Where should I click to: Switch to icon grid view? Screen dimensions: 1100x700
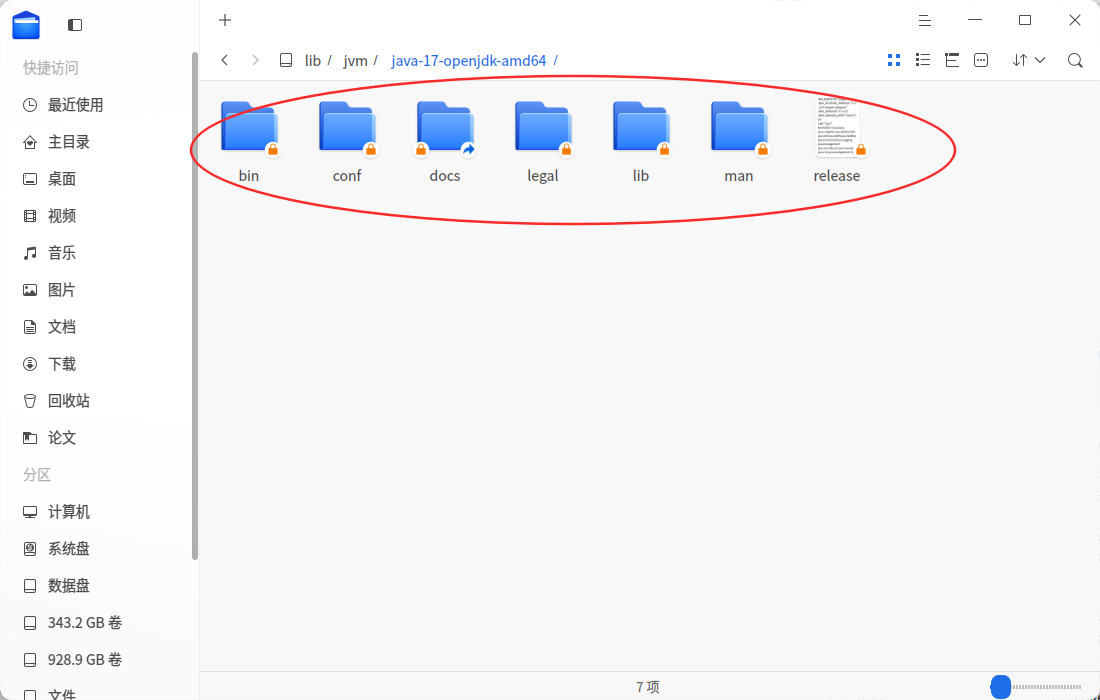pos(894,60)
